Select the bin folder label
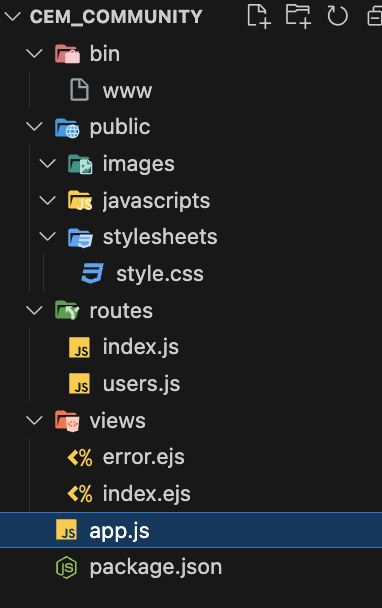This screenshot has height=608, width=382. [x=105, y=53]
